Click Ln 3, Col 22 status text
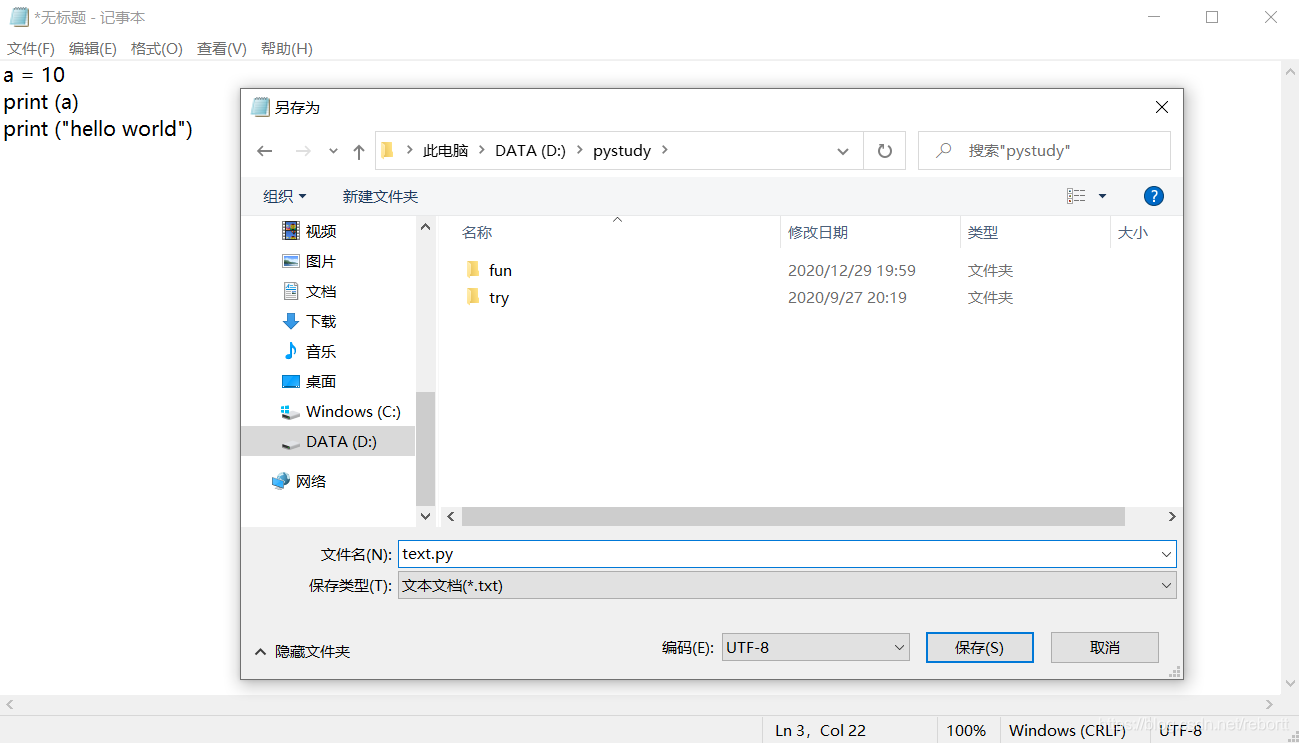Viewport: 1299px width, 743px height. point(820,730)
